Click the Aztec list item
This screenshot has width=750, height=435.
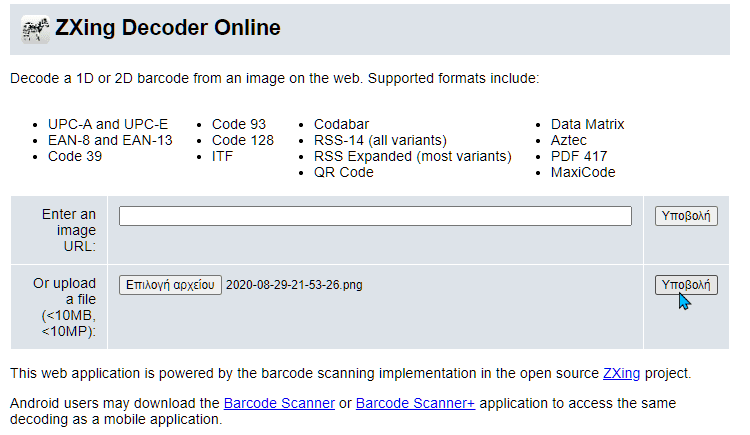pyautogui.click(x=568, y=140)
